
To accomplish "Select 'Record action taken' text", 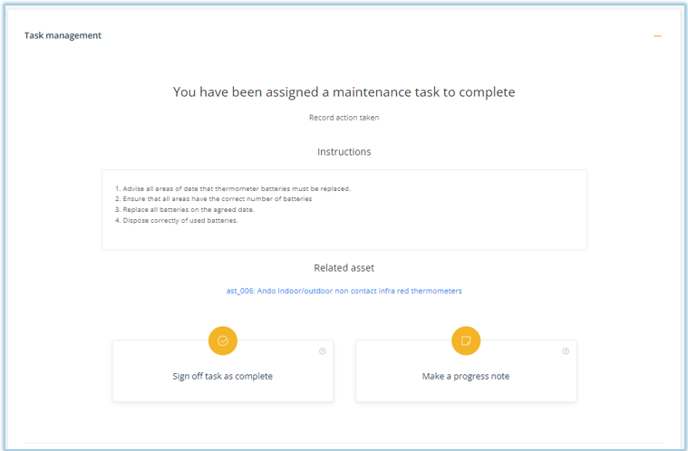I will 344,118.
